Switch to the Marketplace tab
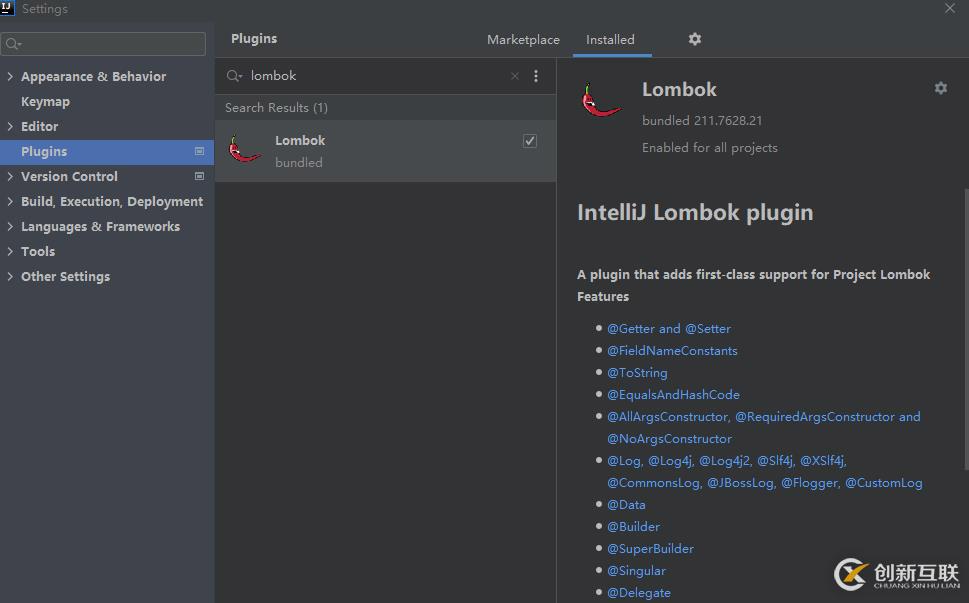Viewport: 969px width, 603px height. [x=523, y=40]
